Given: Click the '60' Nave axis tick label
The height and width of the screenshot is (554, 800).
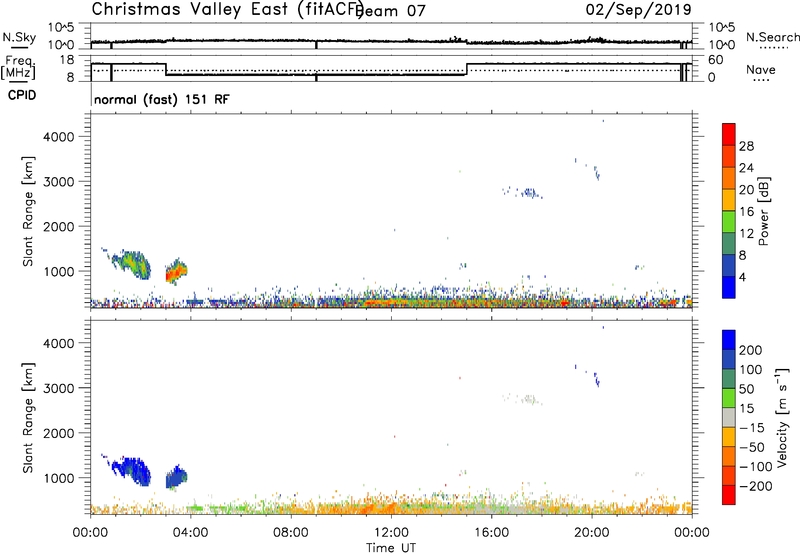Looking at the screenshot, I should coord(716,60).
